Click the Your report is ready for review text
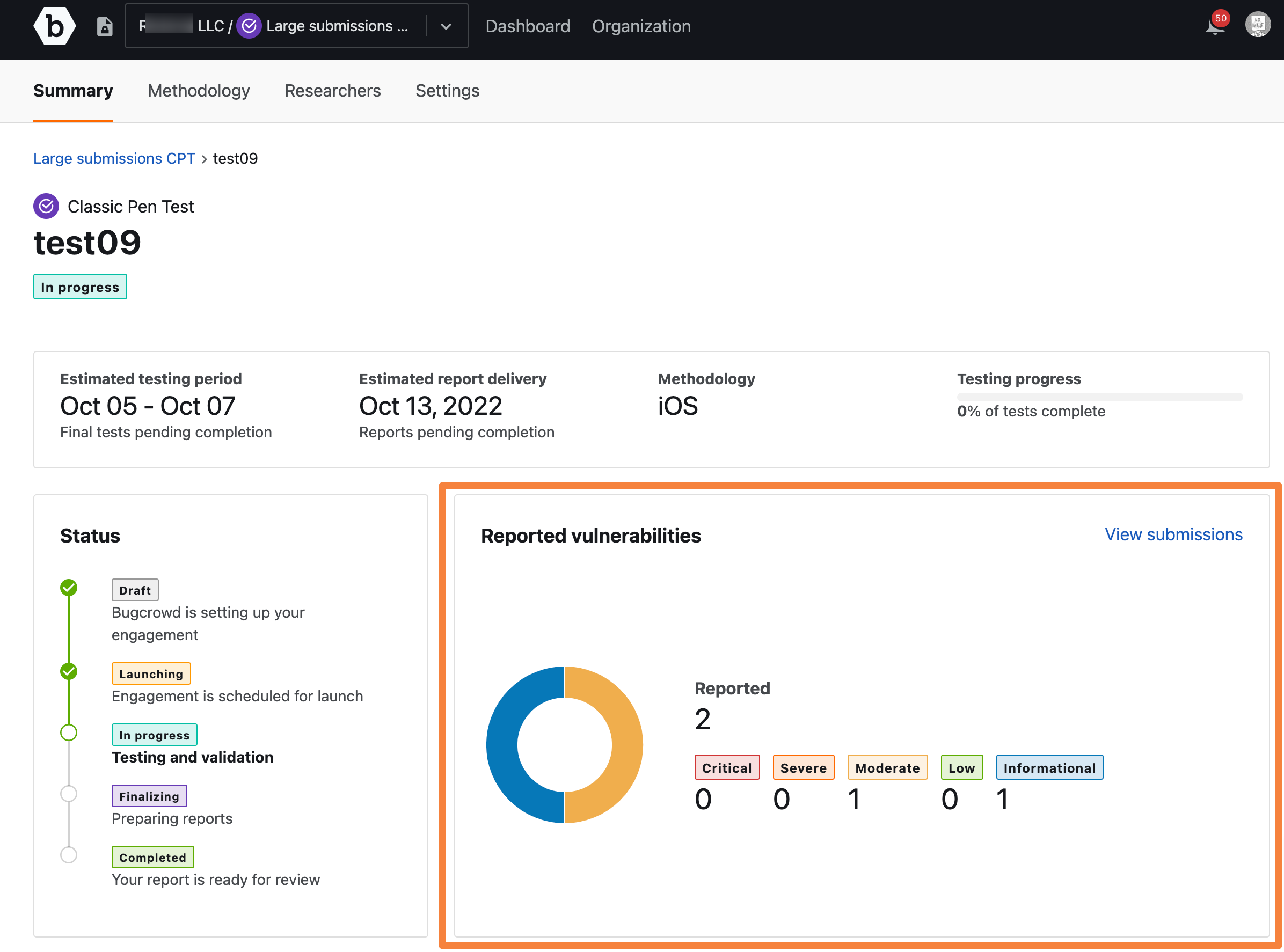Screen dimensions: 1284x952 (x=216, y=880)
